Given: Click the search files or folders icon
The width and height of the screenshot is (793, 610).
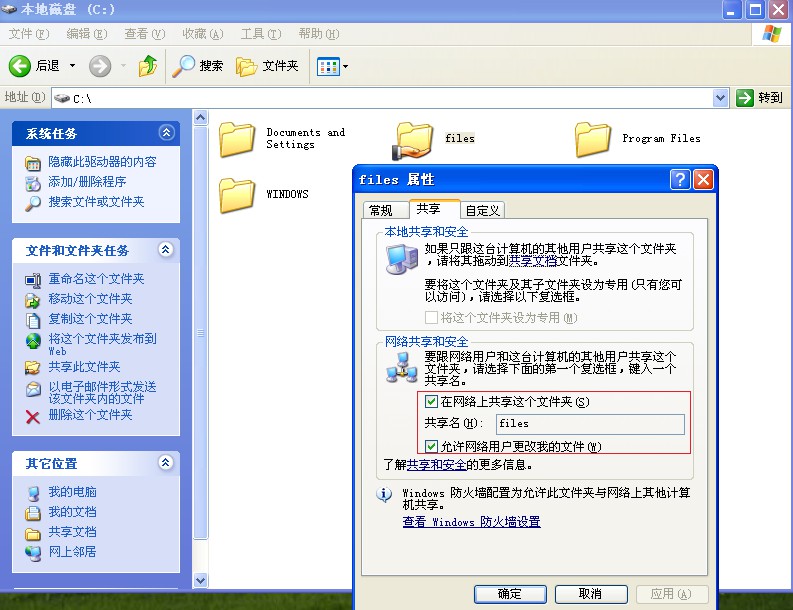Looking at the screenshot, I should [33, 203].
